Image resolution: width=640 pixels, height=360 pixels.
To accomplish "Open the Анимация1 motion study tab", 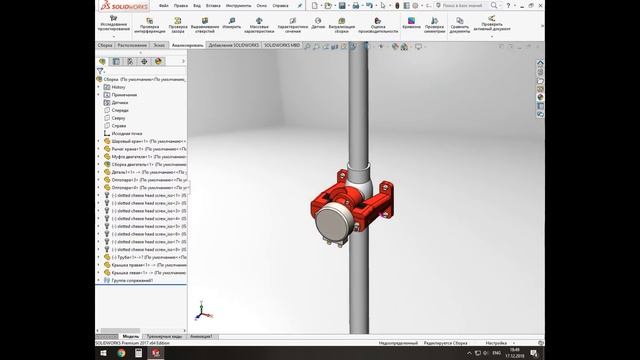I will tap(201, 336).
